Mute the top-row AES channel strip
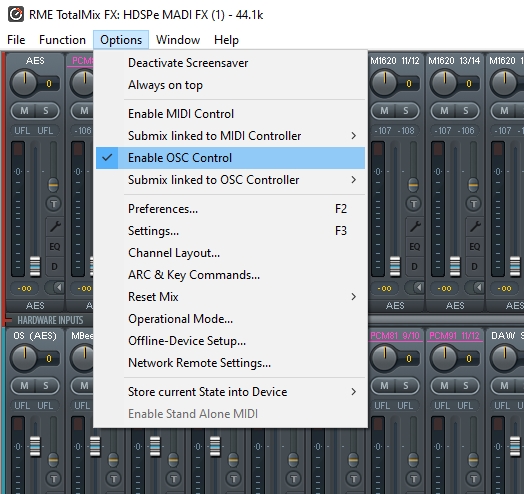The image size is (524, 494). (24, 111)
